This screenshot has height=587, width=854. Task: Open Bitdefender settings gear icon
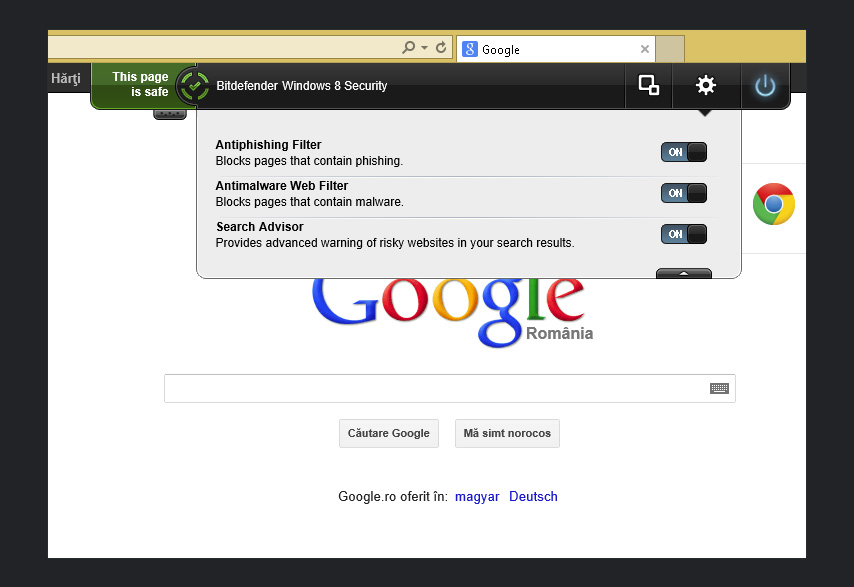click(705, 85)
